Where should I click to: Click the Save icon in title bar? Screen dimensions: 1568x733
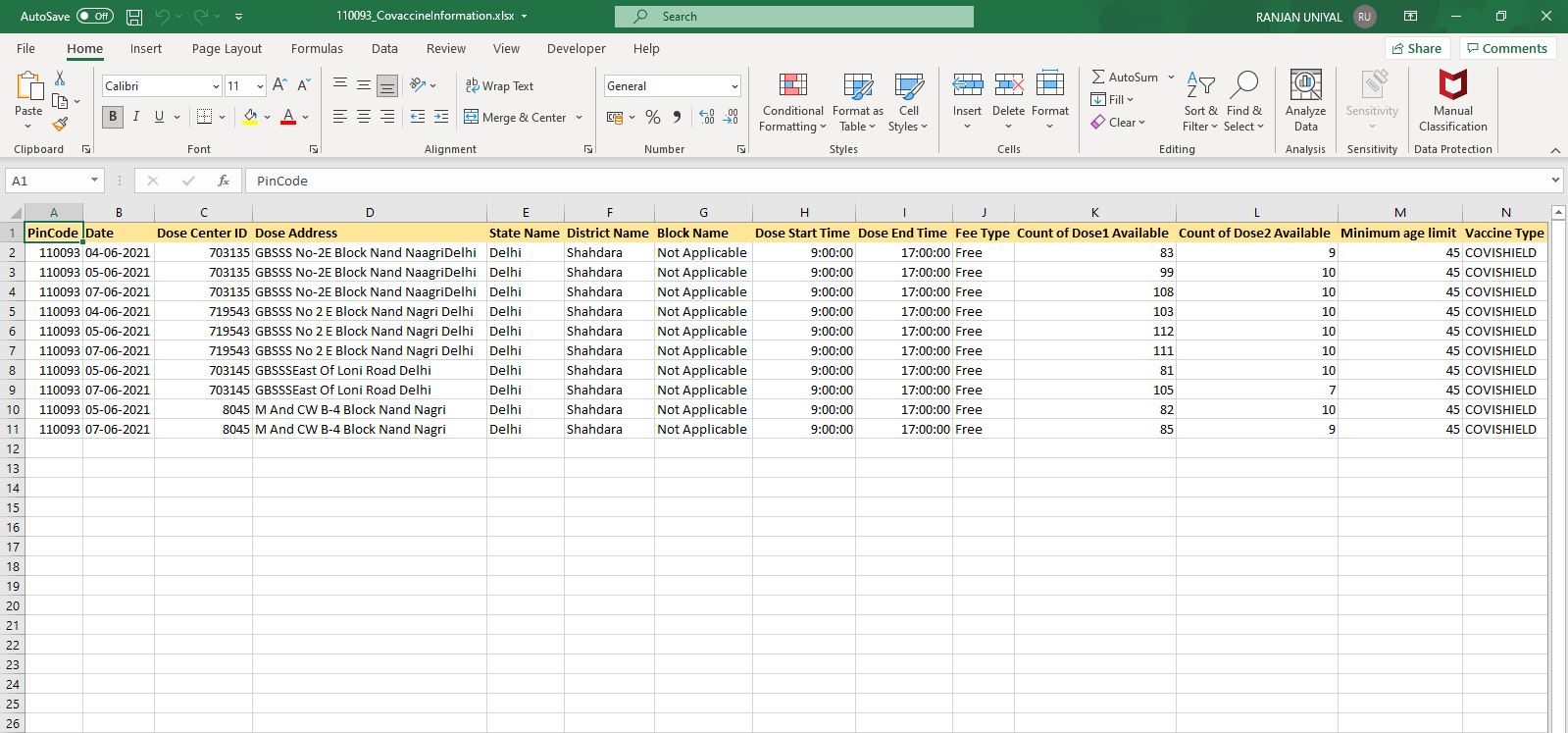(x=134, y=17)
